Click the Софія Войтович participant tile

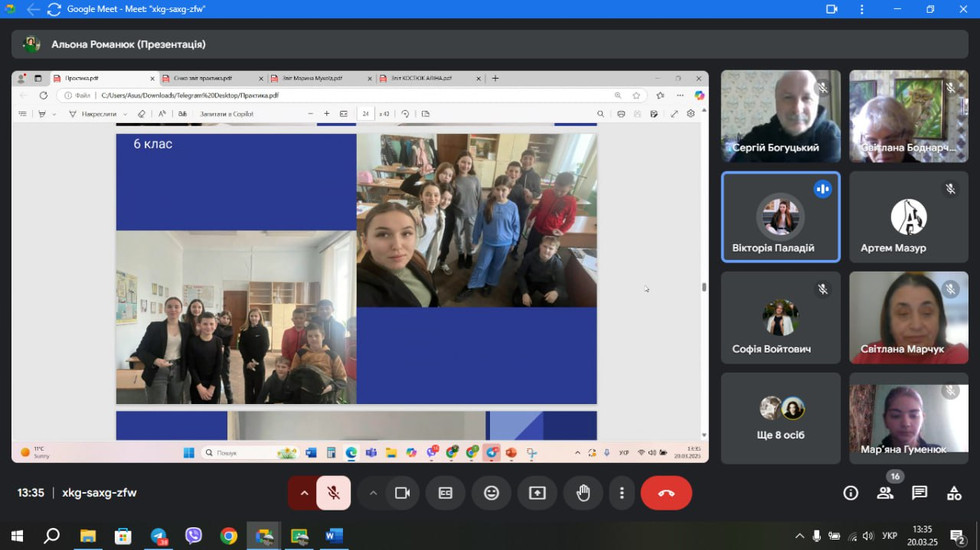pos(781,318)
